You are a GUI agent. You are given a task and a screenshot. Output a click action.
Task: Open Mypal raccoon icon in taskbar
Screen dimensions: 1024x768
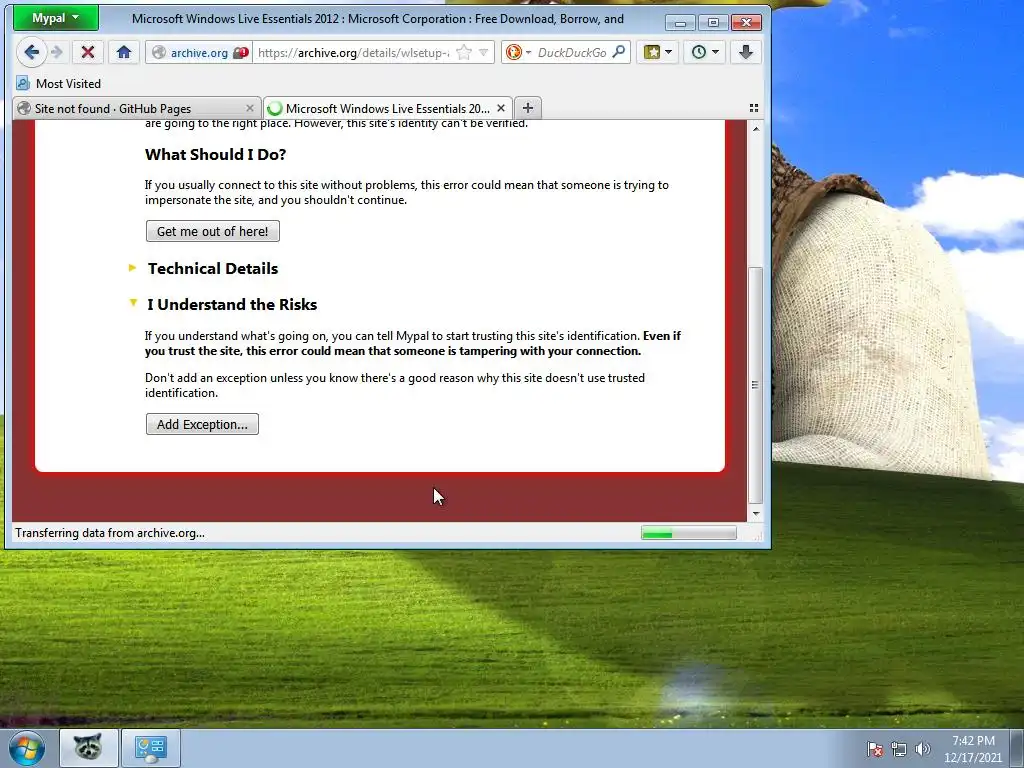pyautogui.click(x=89, y=748)
